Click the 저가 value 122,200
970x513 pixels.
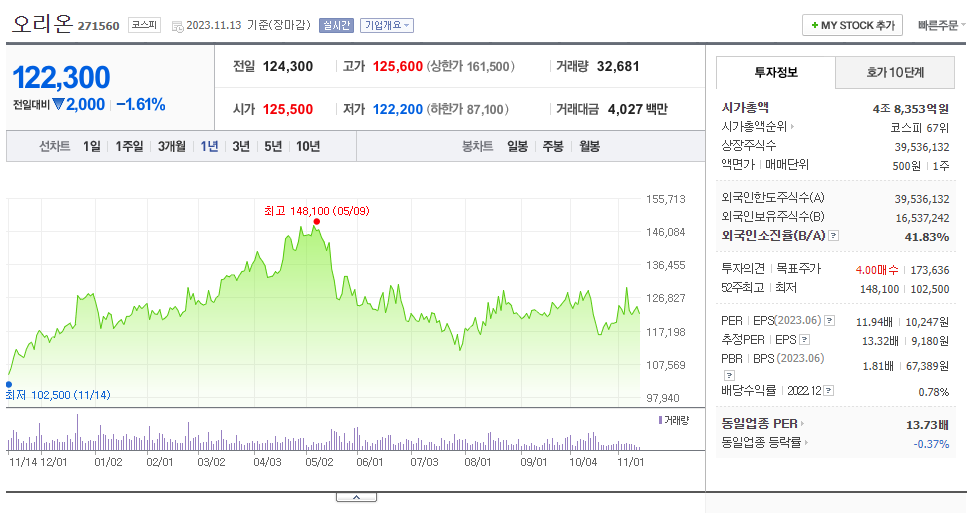(398, 110)
